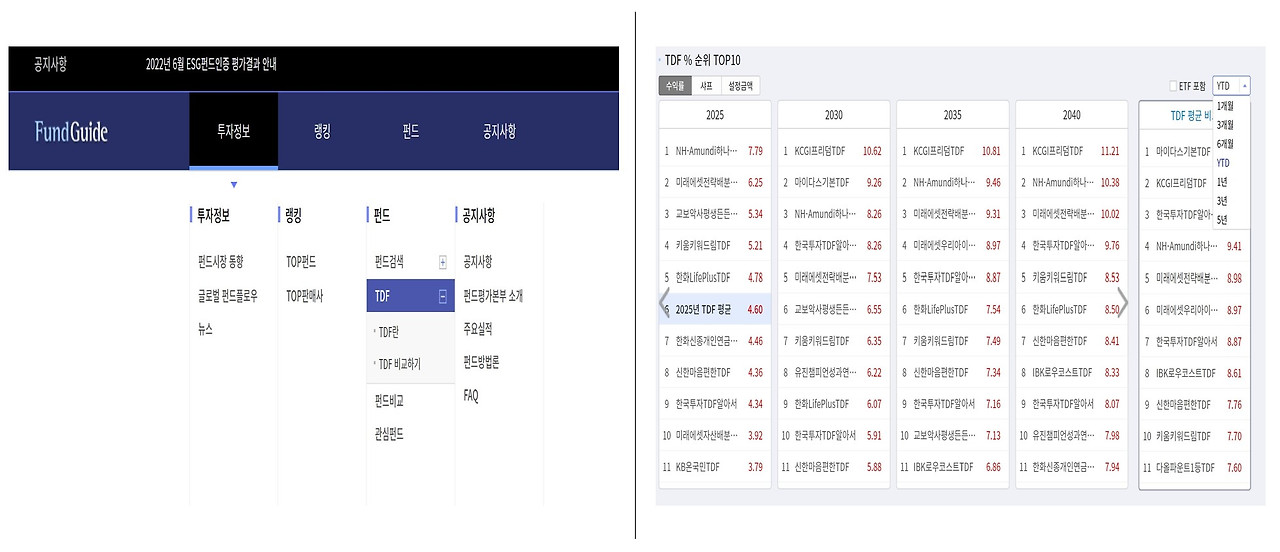Viewport: 1280px width, 552px height.
Task: Choose 5년 from the period list
Action: pyautogui.click(x=1221, y=219)
